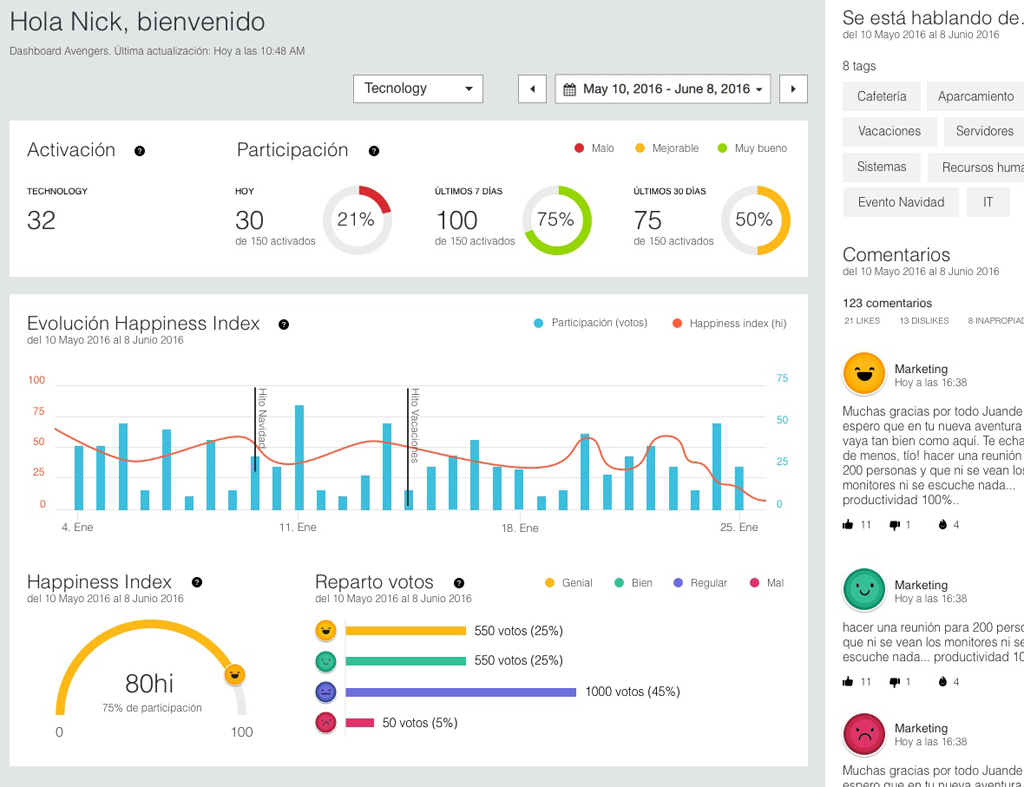Click thumbs-up on first Marketing comment

(x=848, y=524)
